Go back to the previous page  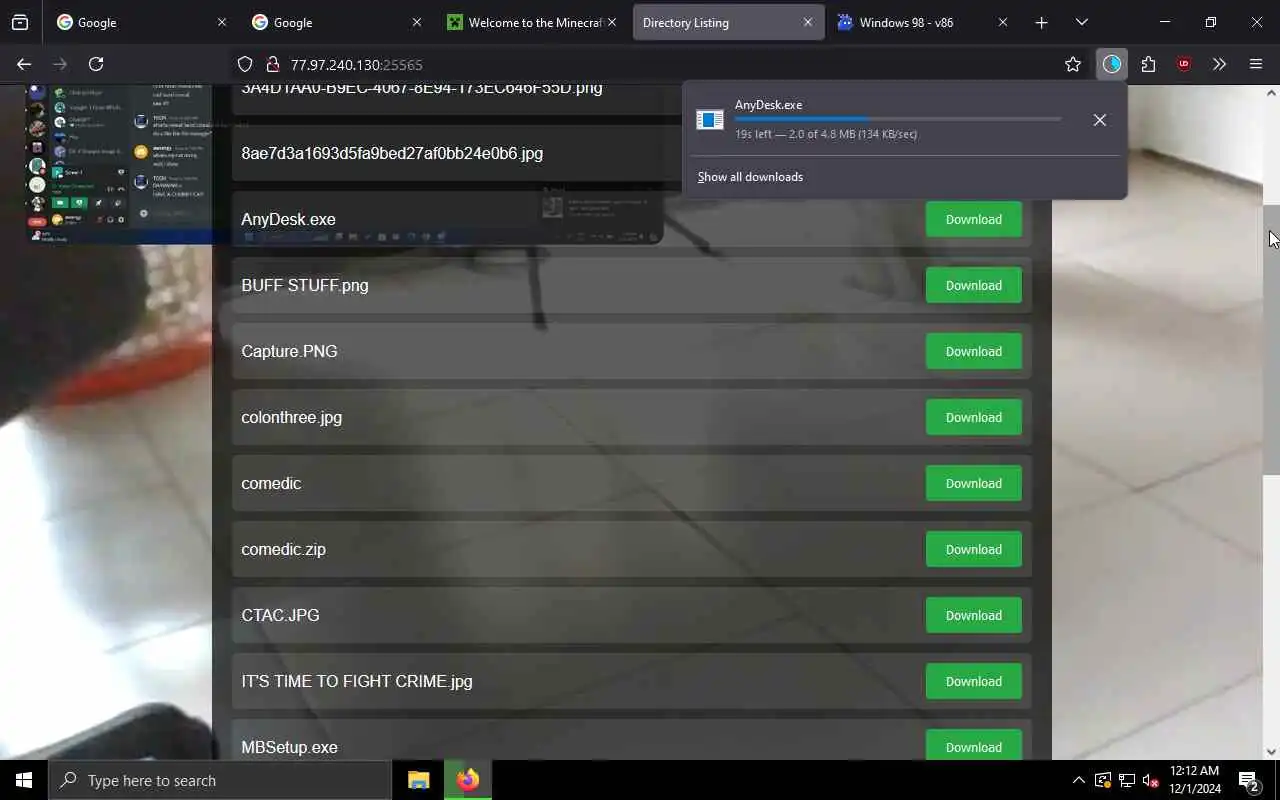(x=24, y=64)
